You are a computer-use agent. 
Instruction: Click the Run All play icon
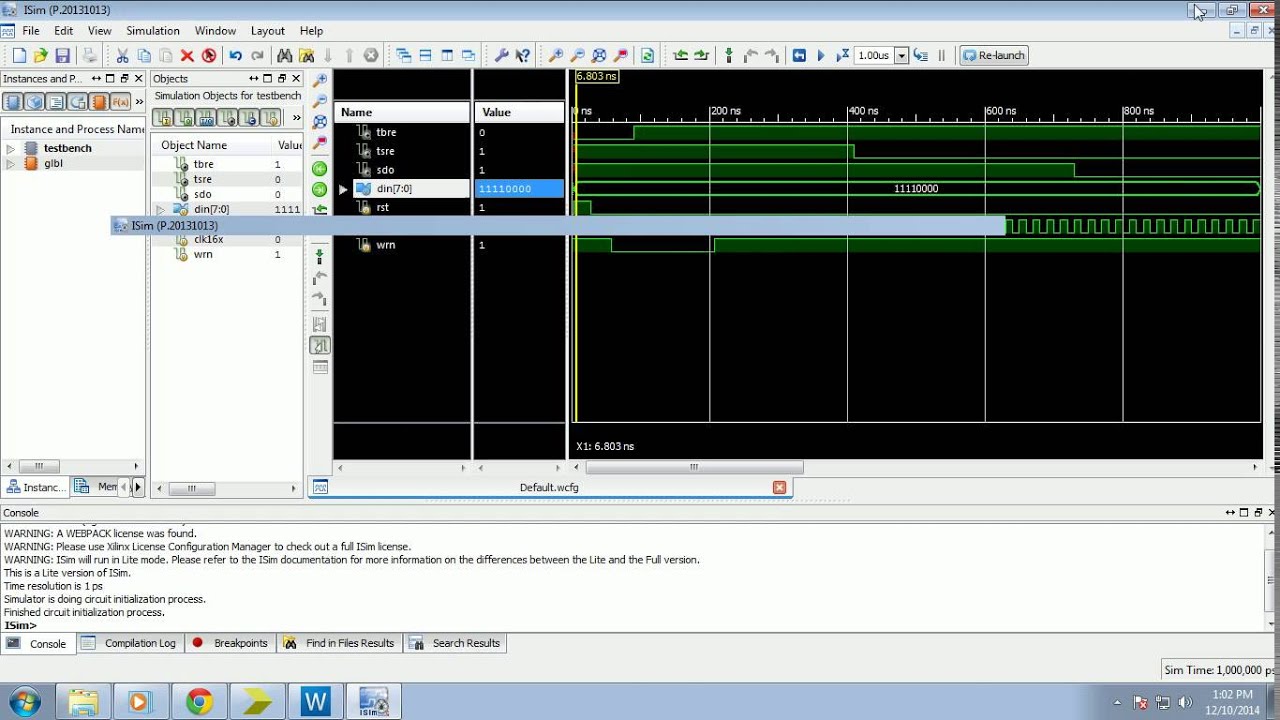[821, 56]
